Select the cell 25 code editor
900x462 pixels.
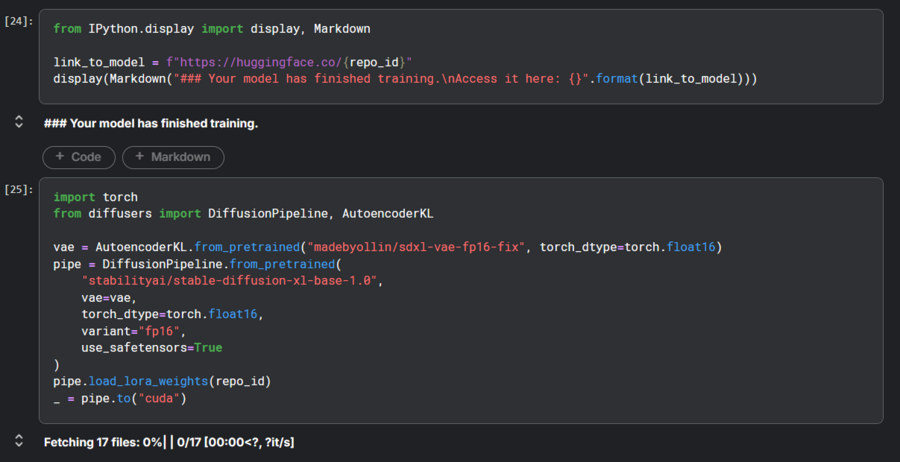(x=461, y=300)
